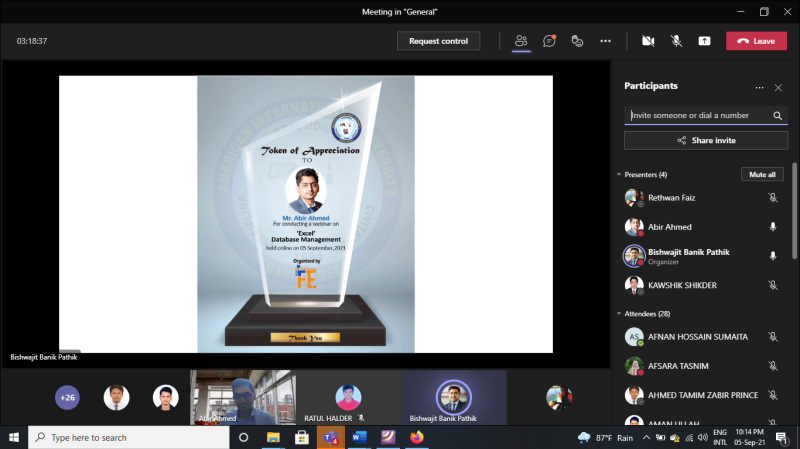Select KAWSHIK SHIKDER in the participants list
This screenshot has width=800, height=449.
pos(682,285)
